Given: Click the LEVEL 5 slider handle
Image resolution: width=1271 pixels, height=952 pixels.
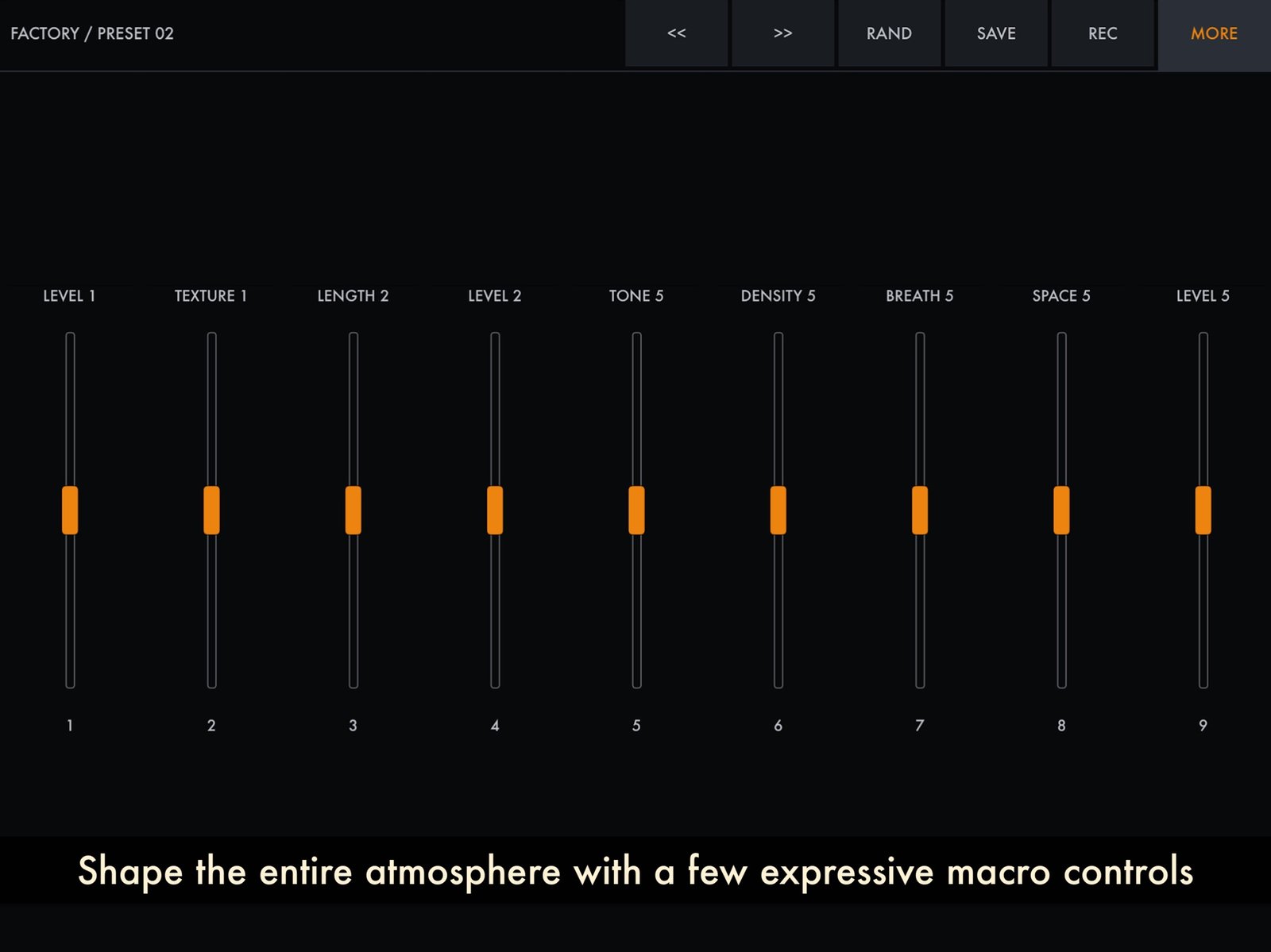Looking at the screenshot, I should click(x=1203, y=510).
